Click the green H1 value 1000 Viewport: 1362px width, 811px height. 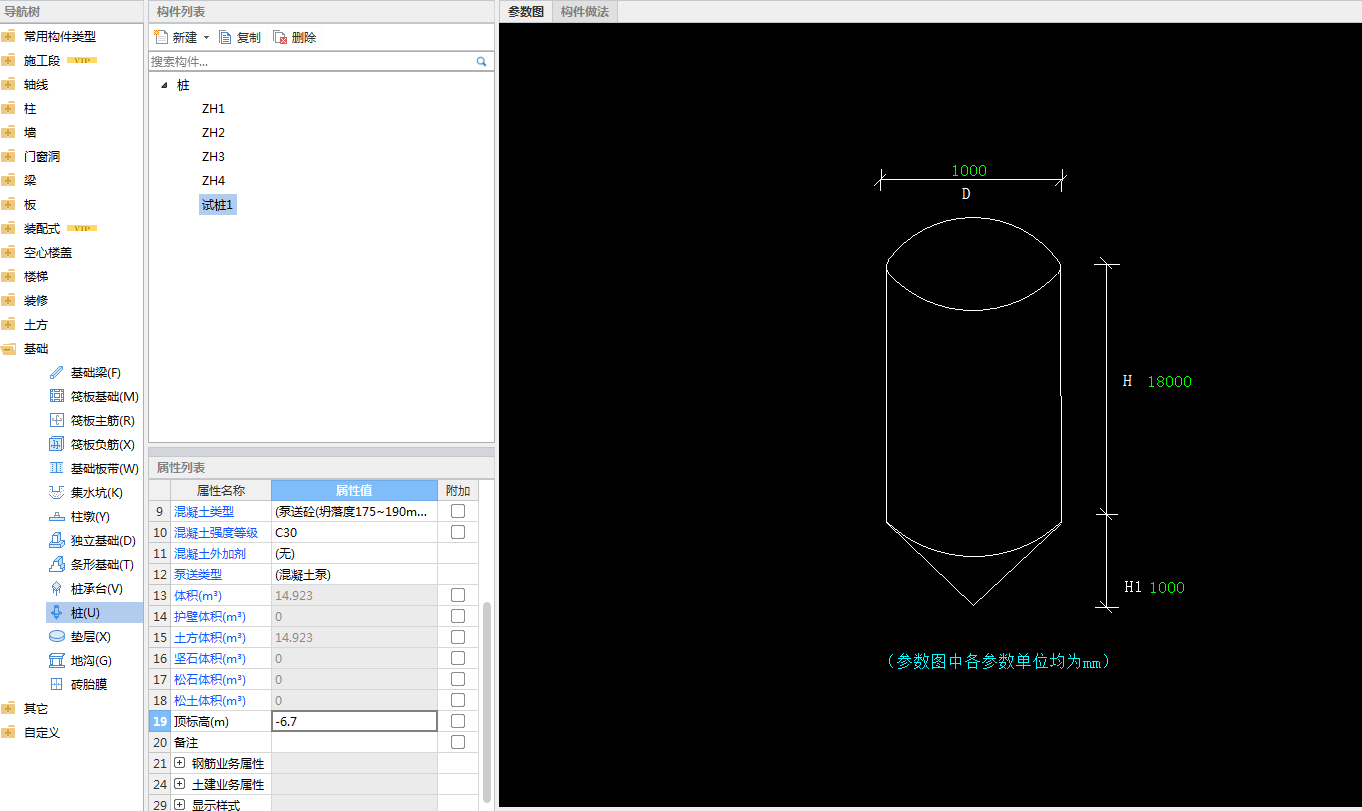pyautogui.click(x=1167, y=587)
